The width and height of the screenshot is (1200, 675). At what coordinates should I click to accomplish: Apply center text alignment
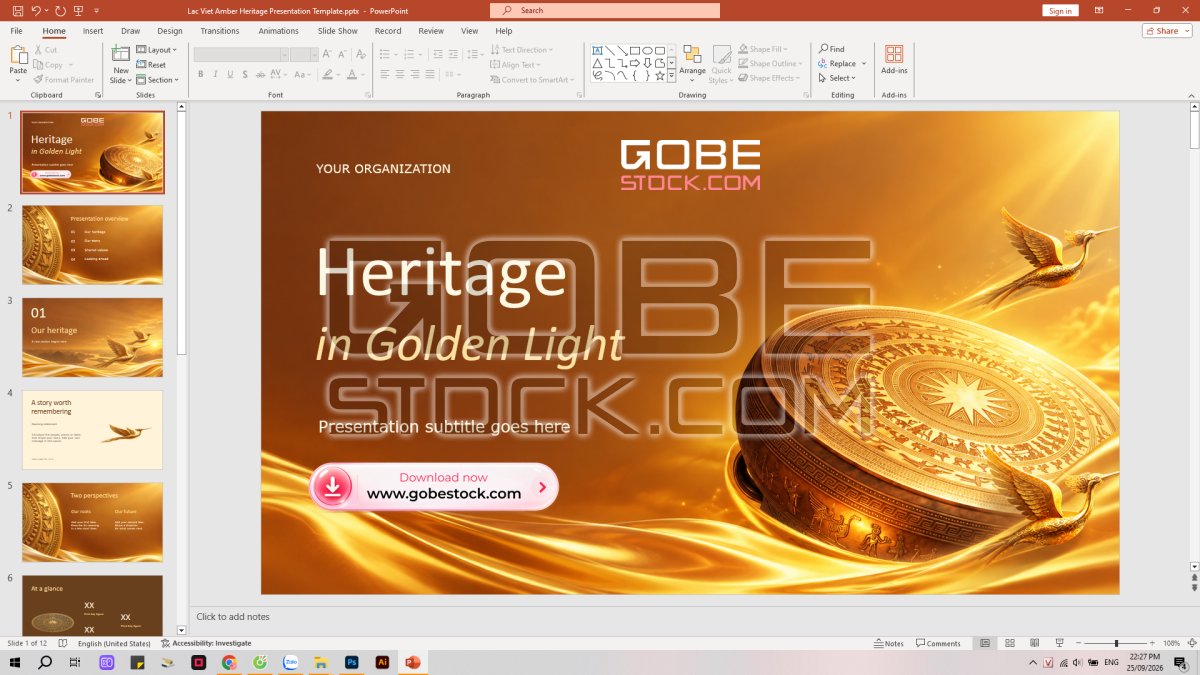coord(400,74)
